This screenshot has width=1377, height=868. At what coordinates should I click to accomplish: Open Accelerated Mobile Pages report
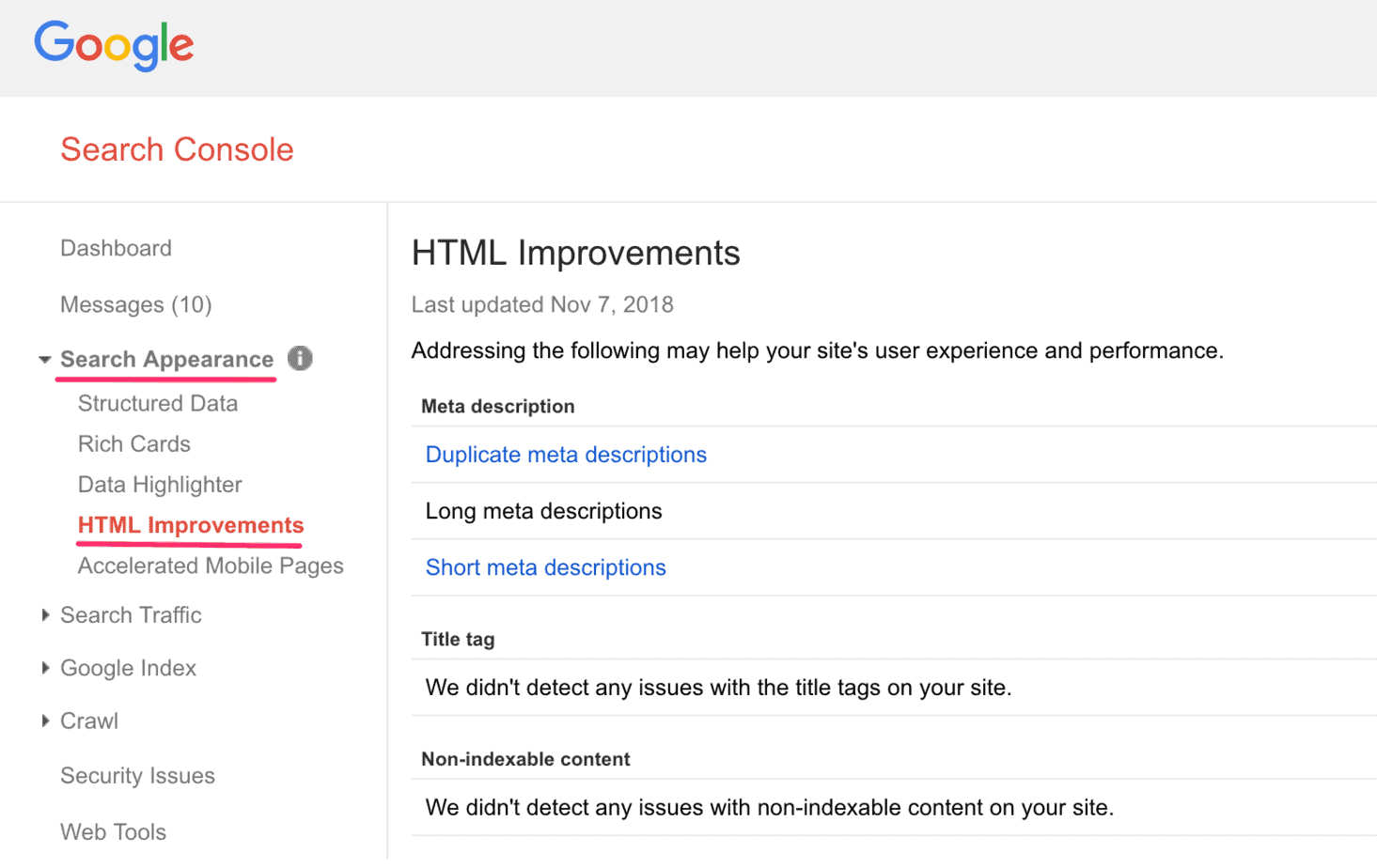click(x=211, y=566)
